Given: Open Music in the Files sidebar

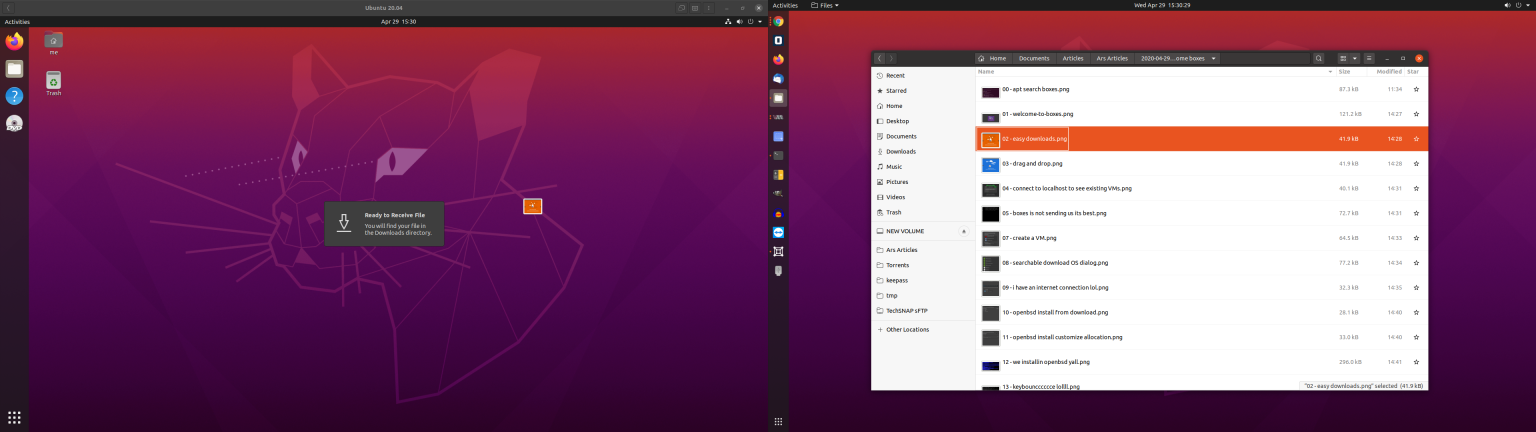Looking at the screenshot, I should pos(923,166).
